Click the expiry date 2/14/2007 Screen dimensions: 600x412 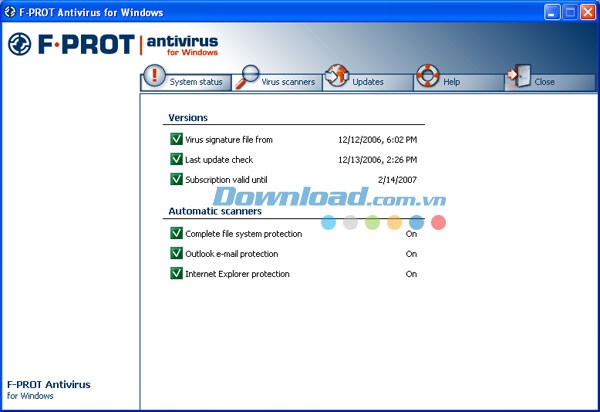397,180
